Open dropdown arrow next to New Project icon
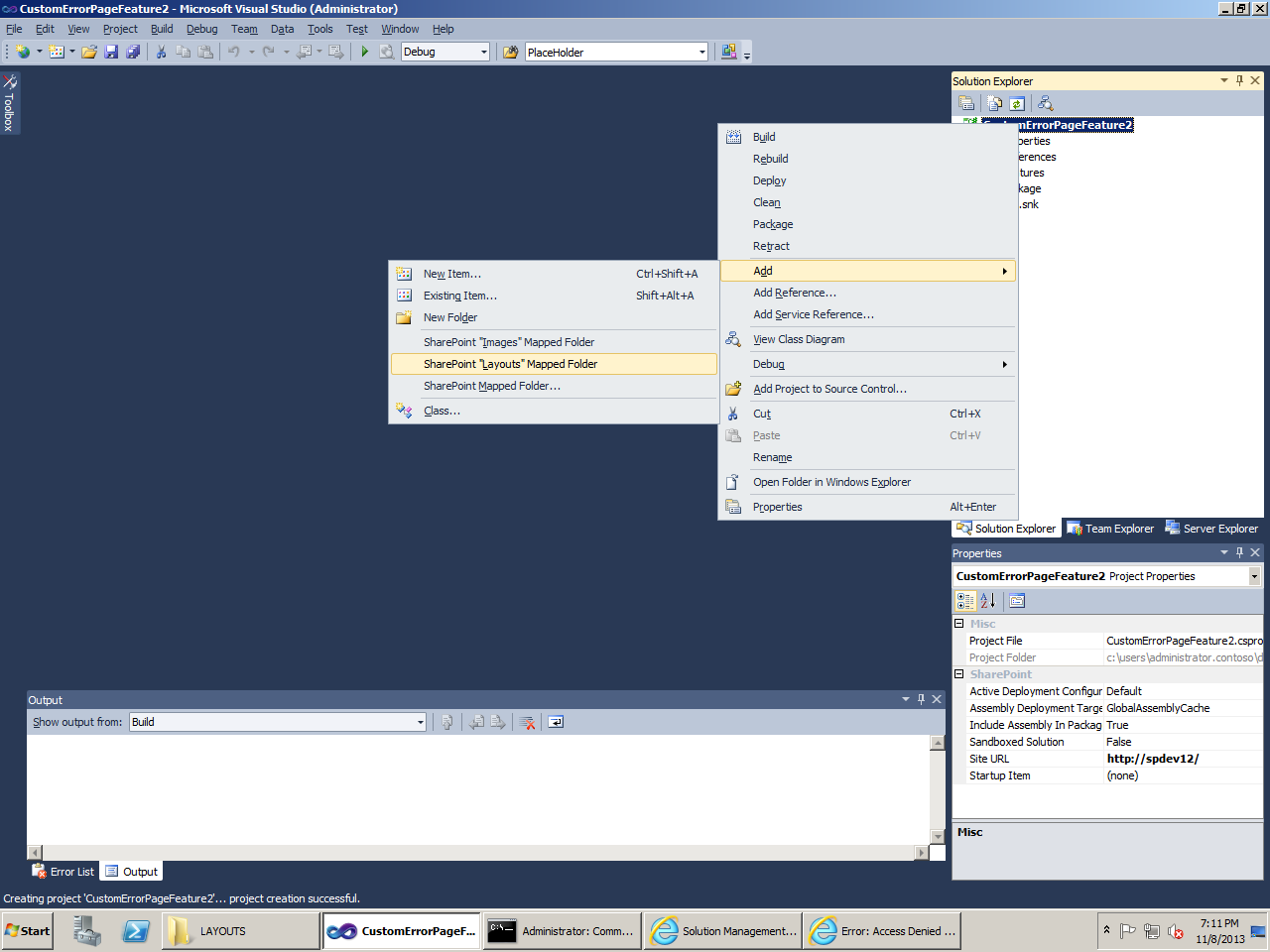Image resolution: width=1270 pixels, height=952 pixels. pos(40,52)
